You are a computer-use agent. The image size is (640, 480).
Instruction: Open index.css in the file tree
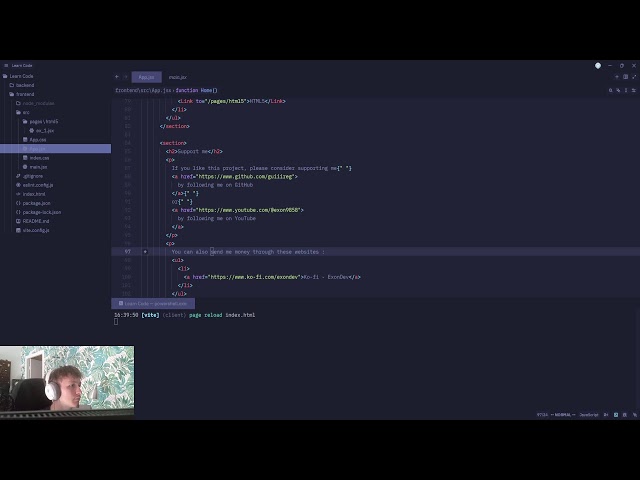click(36, 158)
